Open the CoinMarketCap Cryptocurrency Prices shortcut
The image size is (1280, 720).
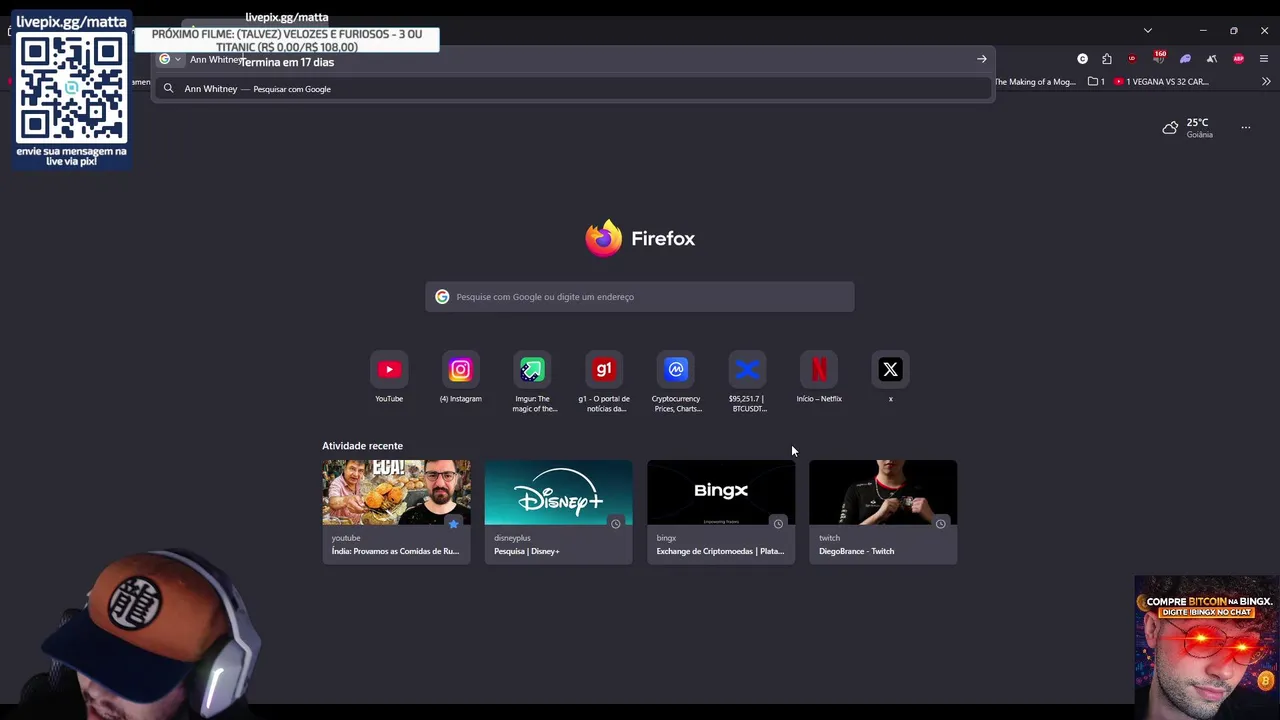tap(676, 370)
